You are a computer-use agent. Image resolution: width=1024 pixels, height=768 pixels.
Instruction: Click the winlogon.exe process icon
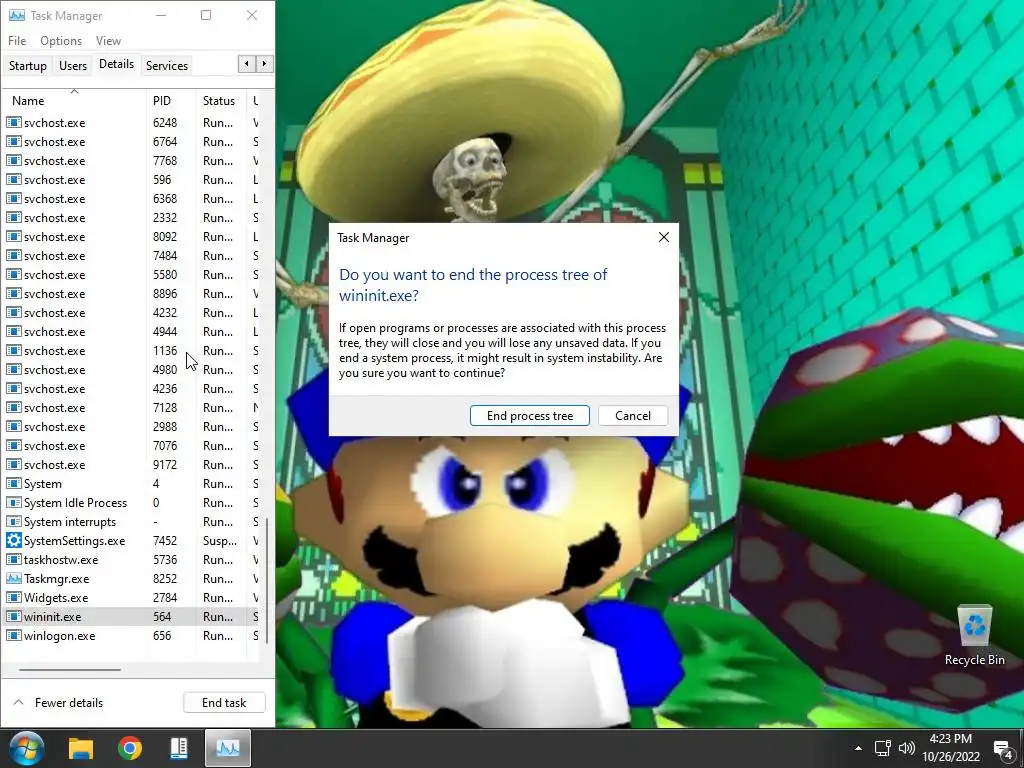click(x=13, y=635)
